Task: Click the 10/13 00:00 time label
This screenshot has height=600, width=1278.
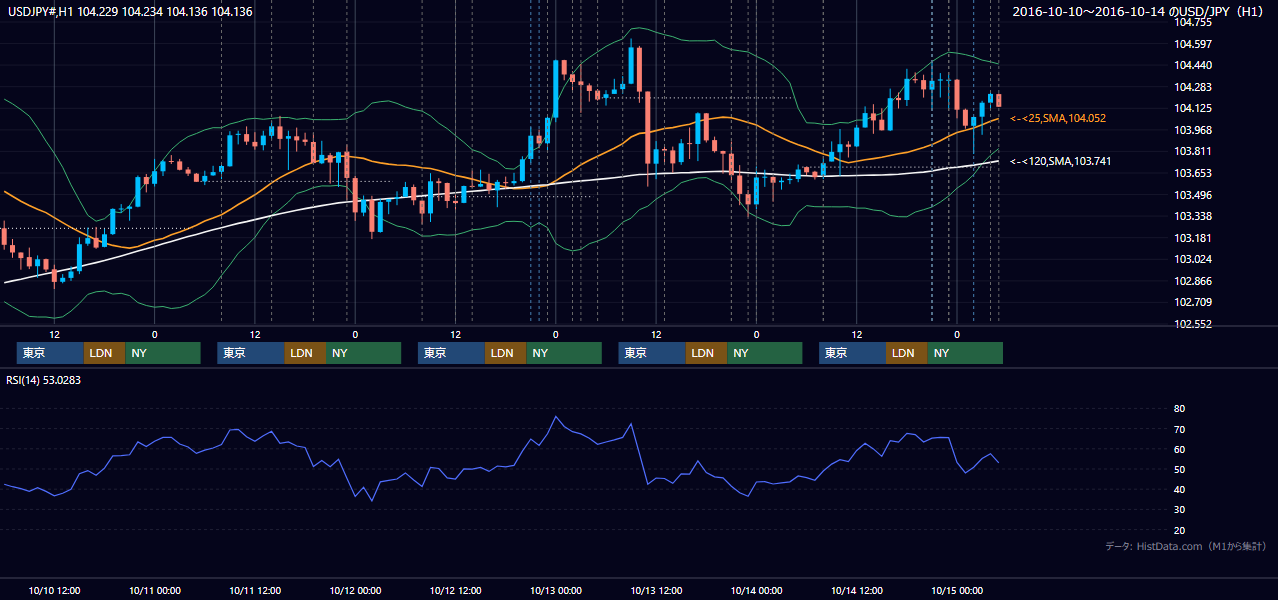Action: (556, 590)
